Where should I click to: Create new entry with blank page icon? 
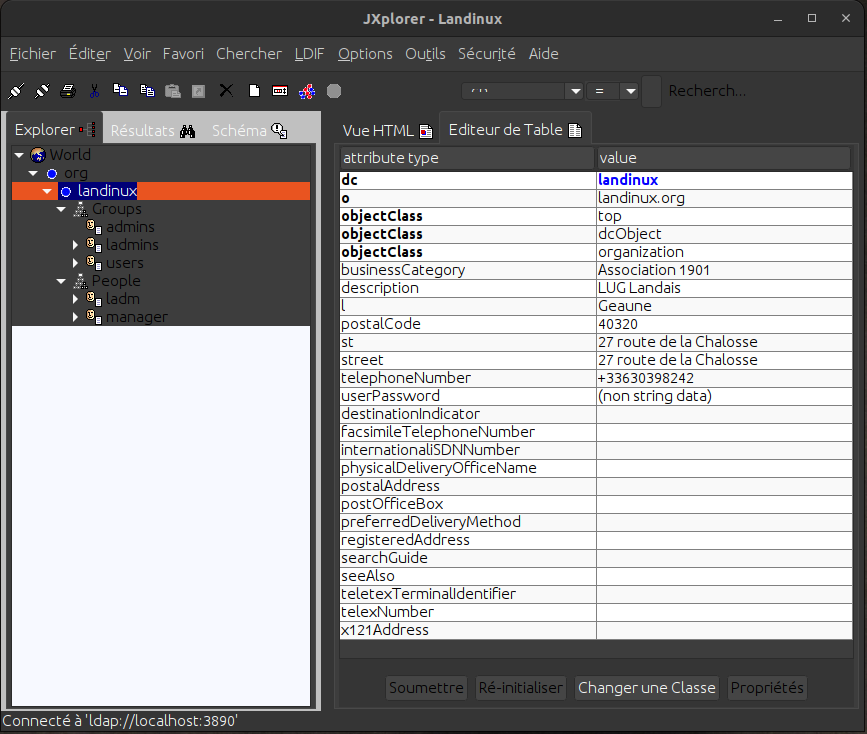pos(254,91)
